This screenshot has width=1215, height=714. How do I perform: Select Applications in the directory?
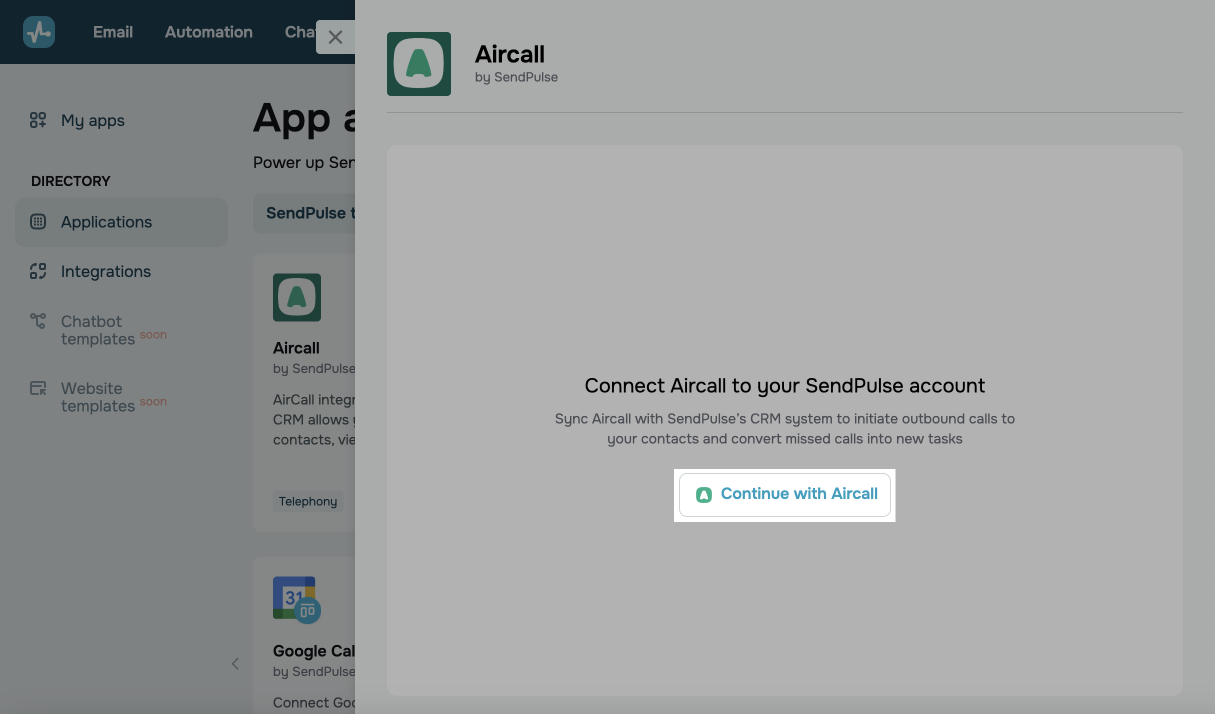[x=107, y=222]
